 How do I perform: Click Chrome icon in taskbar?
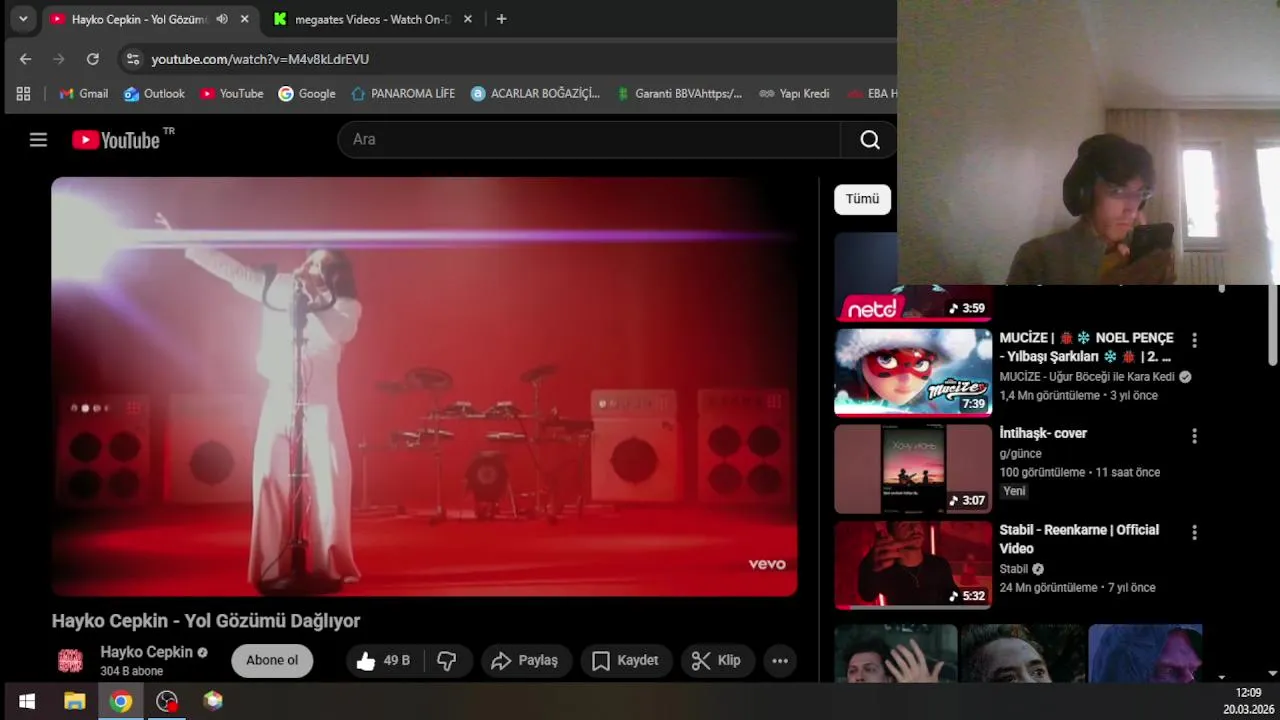click(121, 701)
